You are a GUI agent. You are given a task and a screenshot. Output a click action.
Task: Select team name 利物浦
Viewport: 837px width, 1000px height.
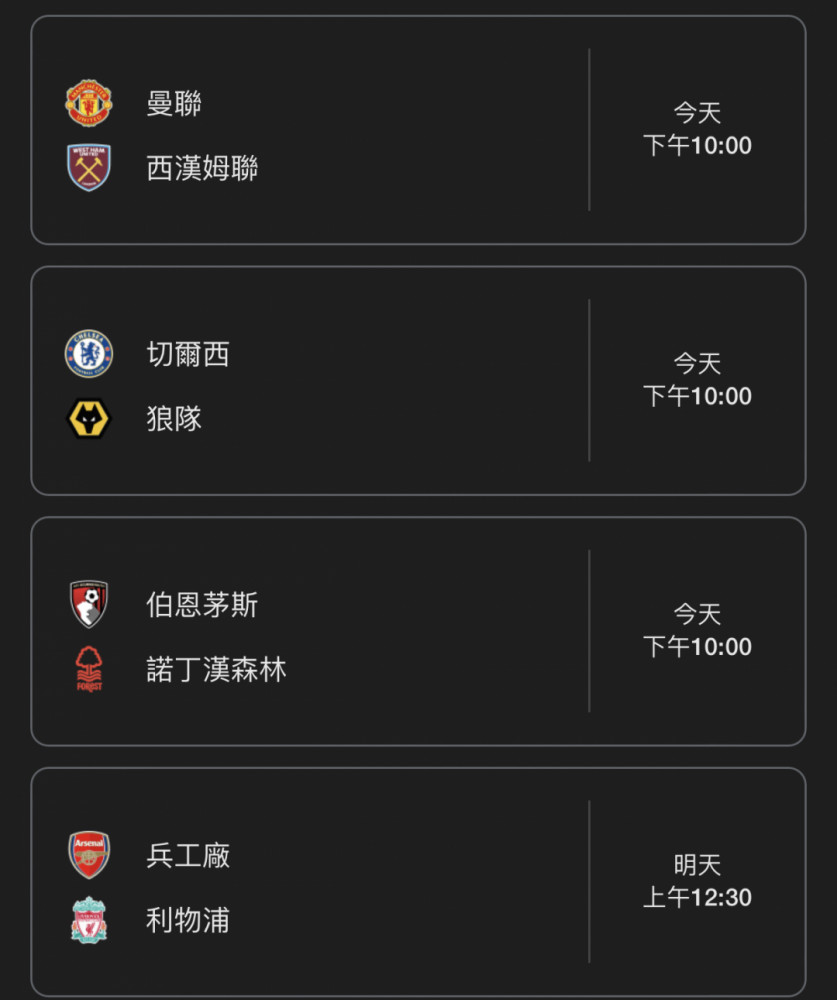click(188, 920)
